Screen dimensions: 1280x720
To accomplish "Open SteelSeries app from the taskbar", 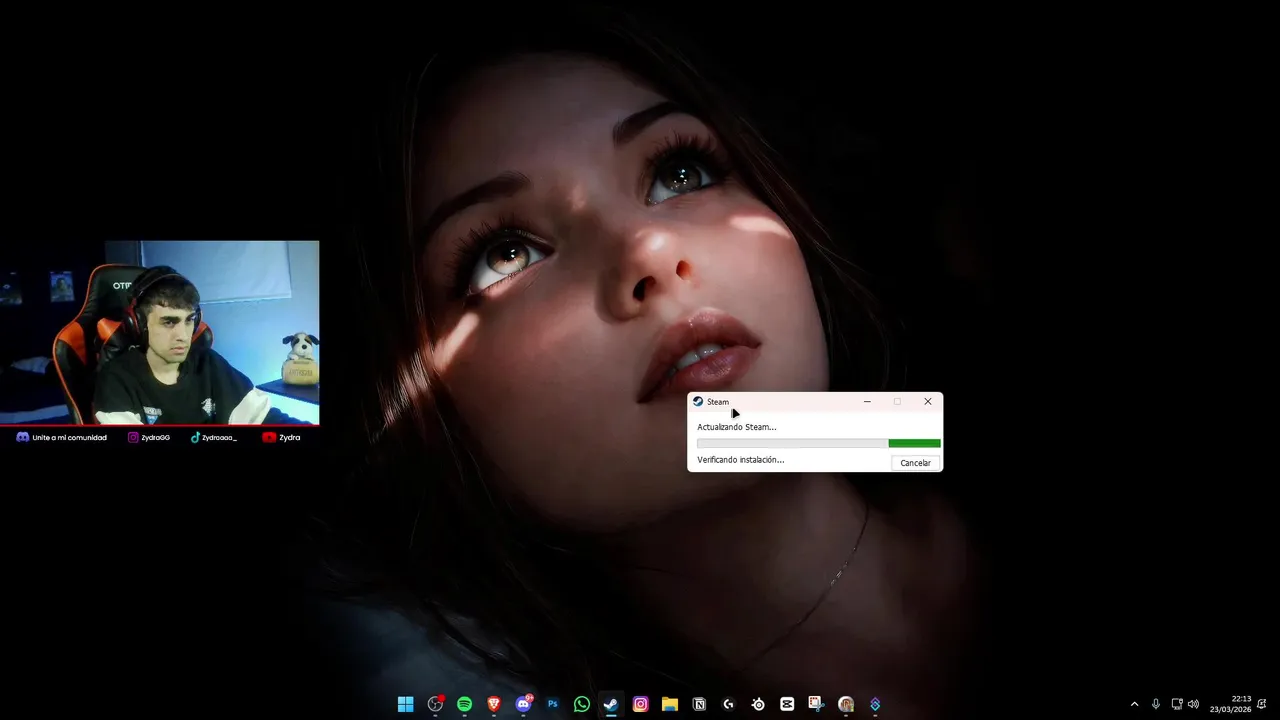I will pyautogui.click(x=758, y=704).
